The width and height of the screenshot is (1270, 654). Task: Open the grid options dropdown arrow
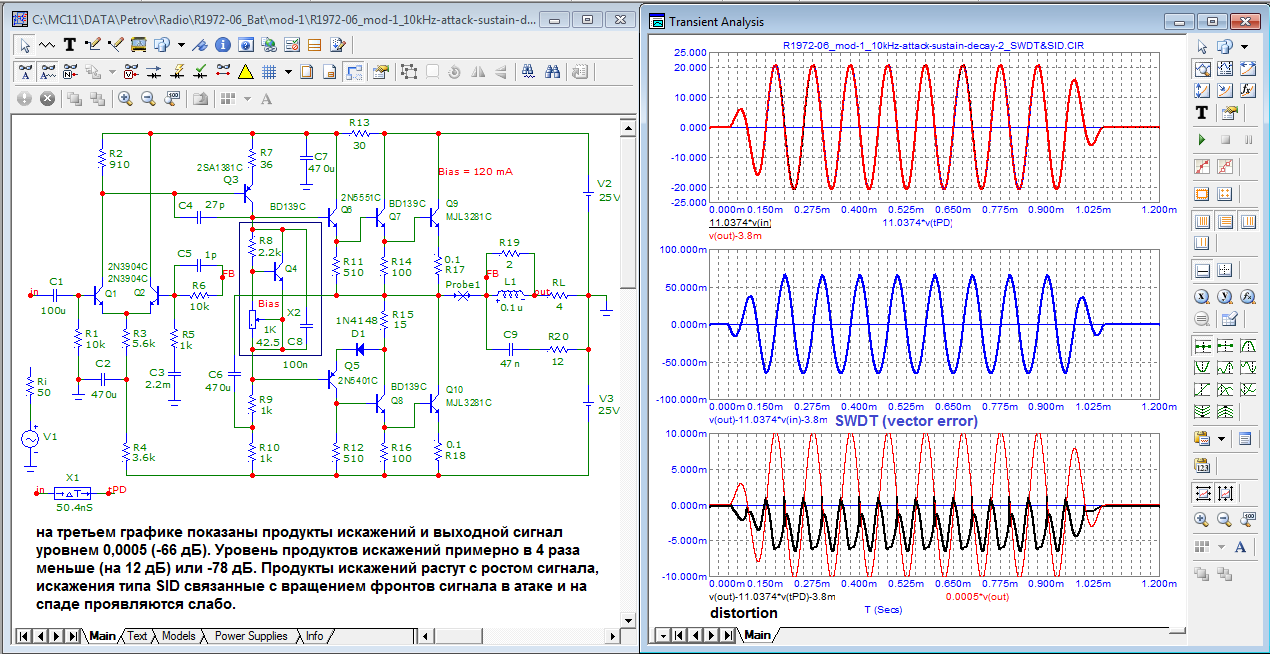(288, 71)
